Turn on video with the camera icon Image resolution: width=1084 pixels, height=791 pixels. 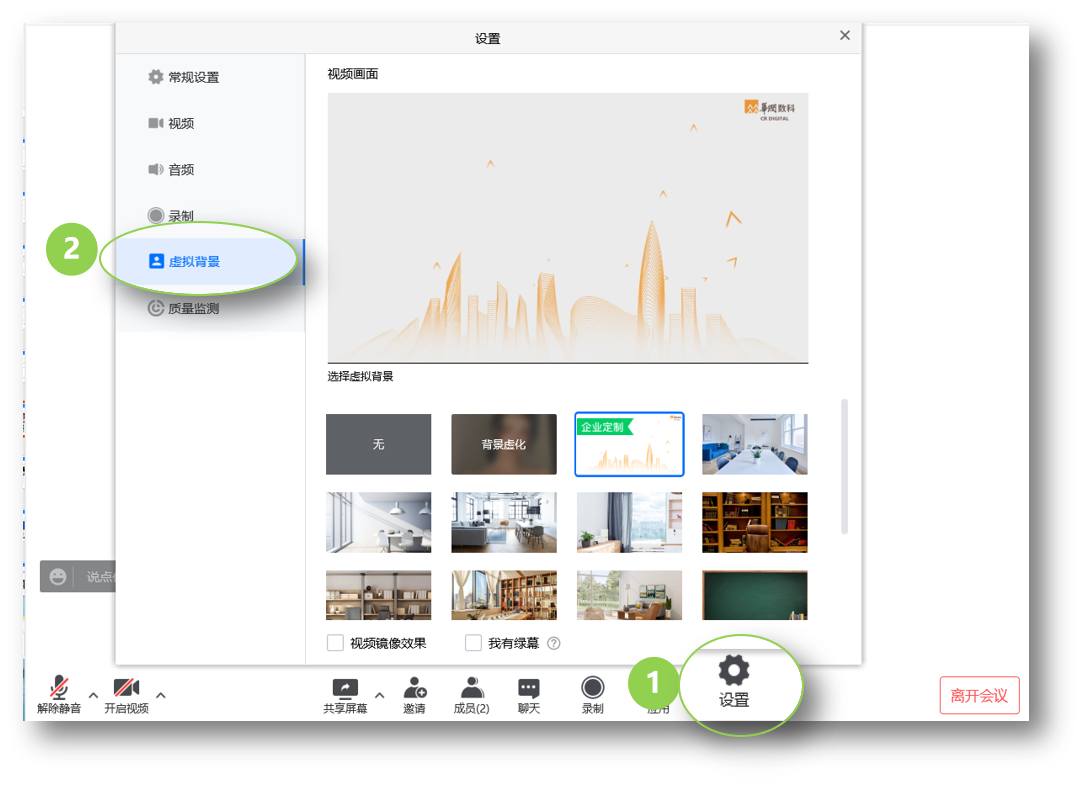point(126,688)
